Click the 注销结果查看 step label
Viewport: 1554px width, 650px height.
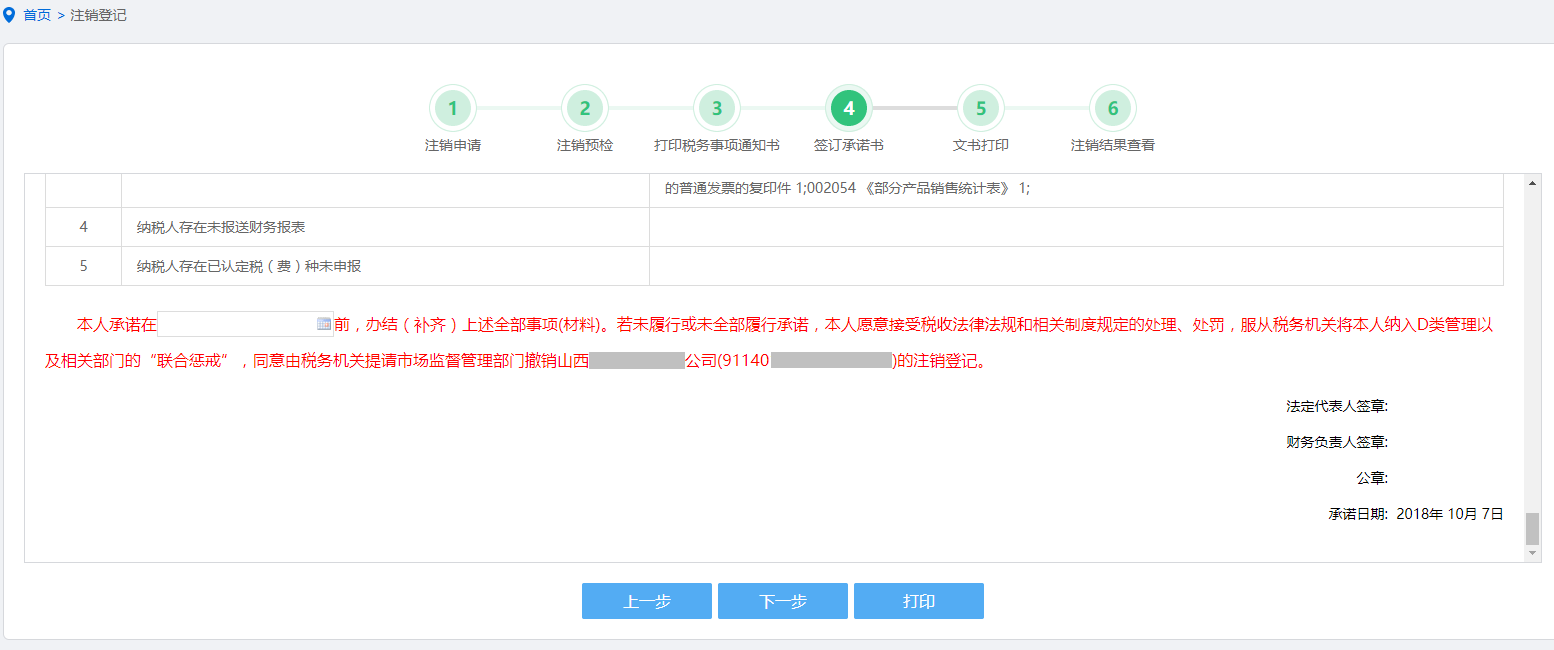point(1113,145)
